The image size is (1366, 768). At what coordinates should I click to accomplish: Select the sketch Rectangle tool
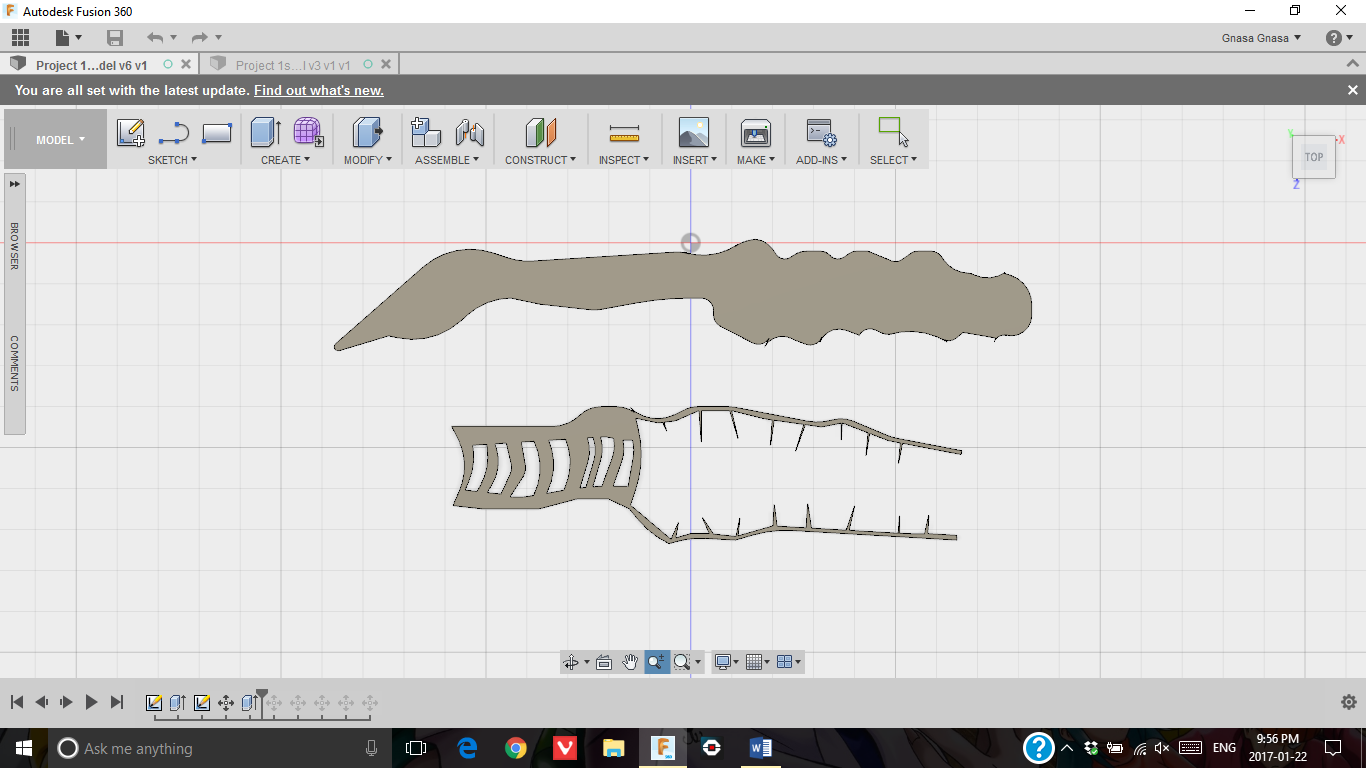click(217, 133)
